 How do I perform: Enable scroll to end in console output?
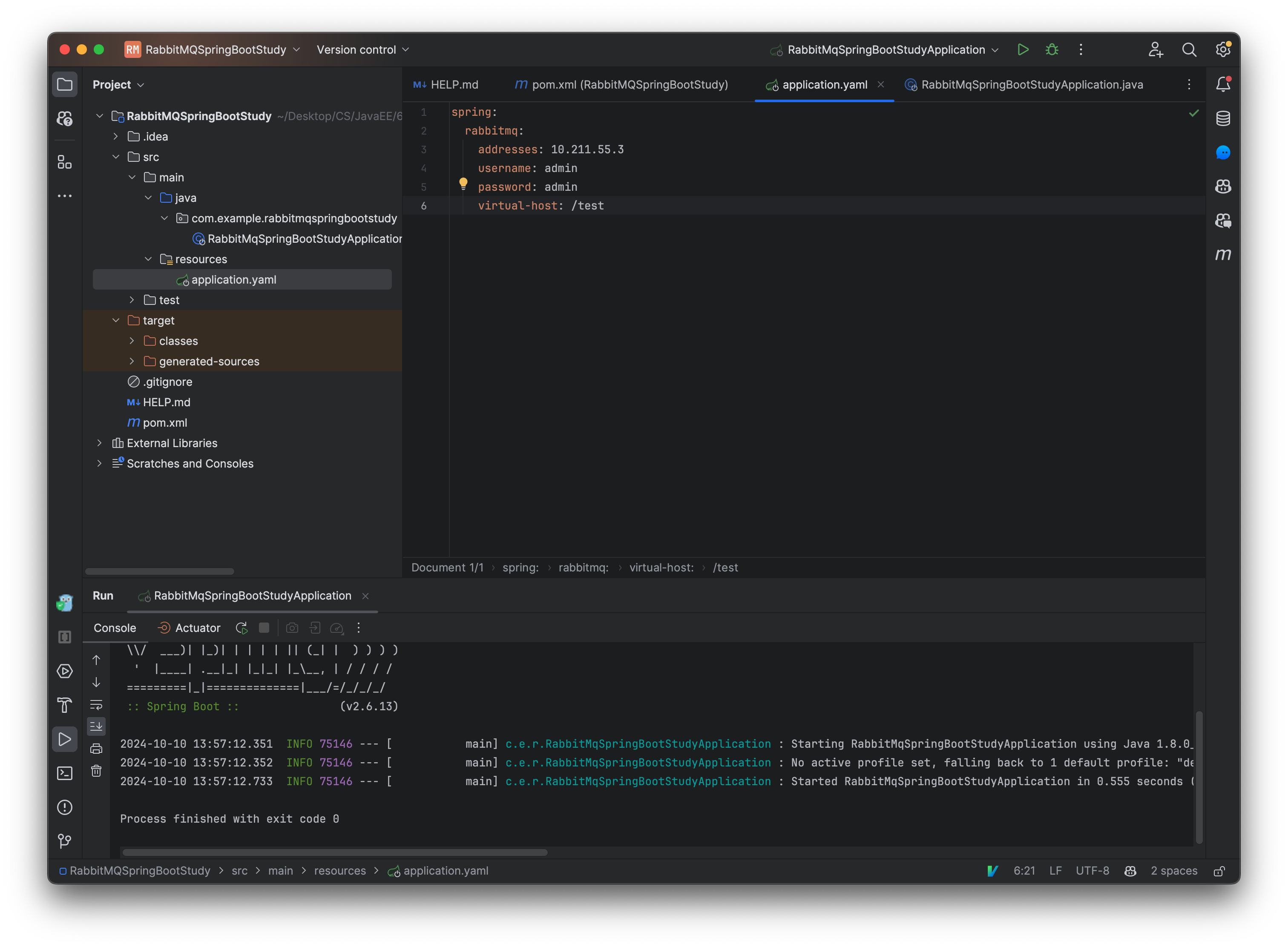point(96,726)
